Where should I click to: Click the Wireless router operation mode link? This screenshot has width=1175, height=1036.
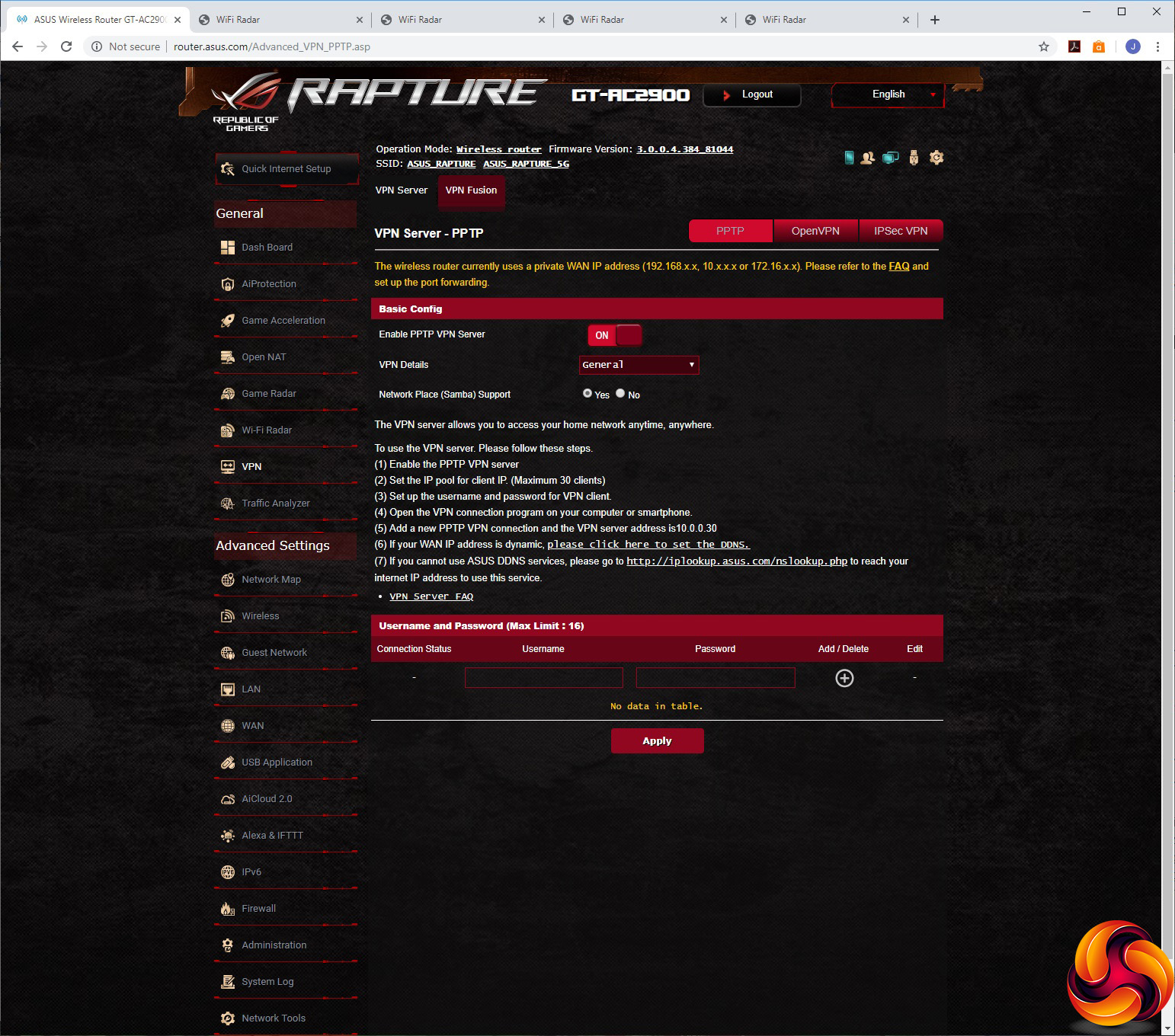(499, 149)
